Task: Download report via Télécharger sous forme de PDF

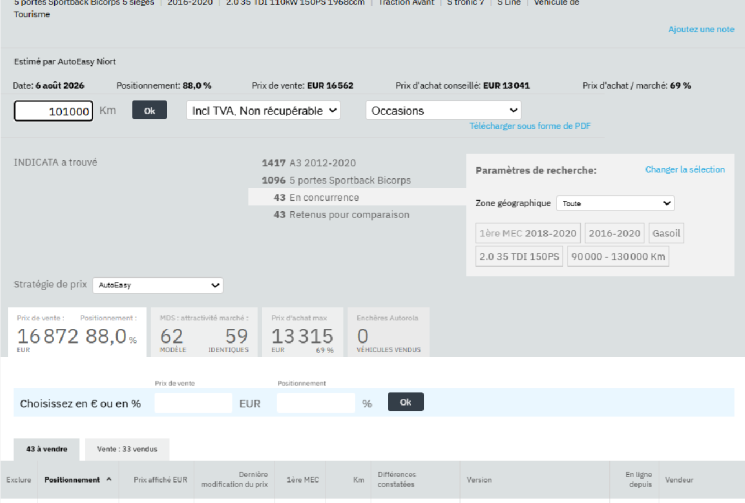Action: tap(530, 126)
